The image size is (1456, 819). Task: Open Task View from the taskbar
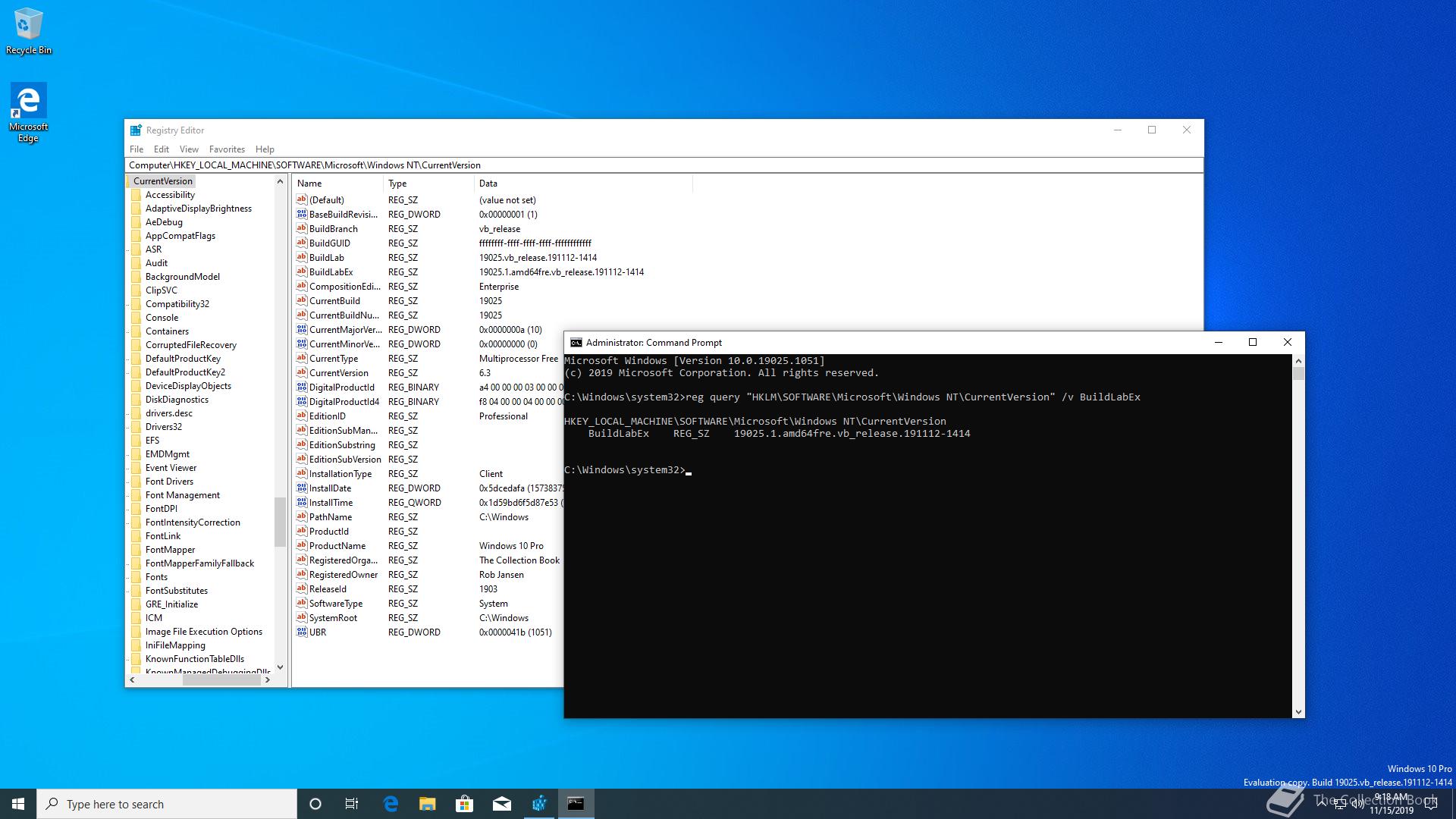click(352, 804)
